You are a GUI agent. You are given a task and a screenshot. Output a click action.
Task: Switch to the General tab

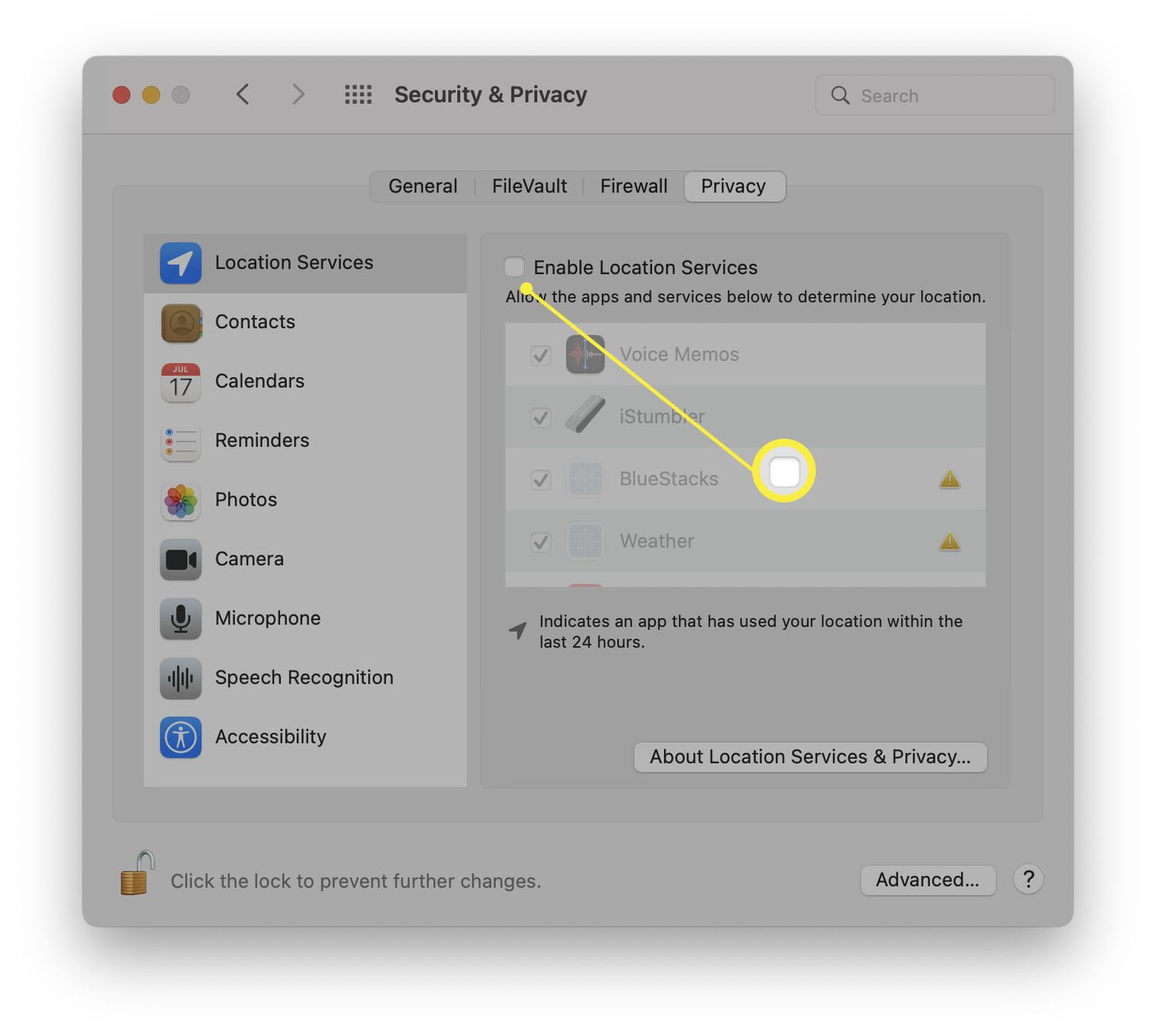[x=423, y=187]
